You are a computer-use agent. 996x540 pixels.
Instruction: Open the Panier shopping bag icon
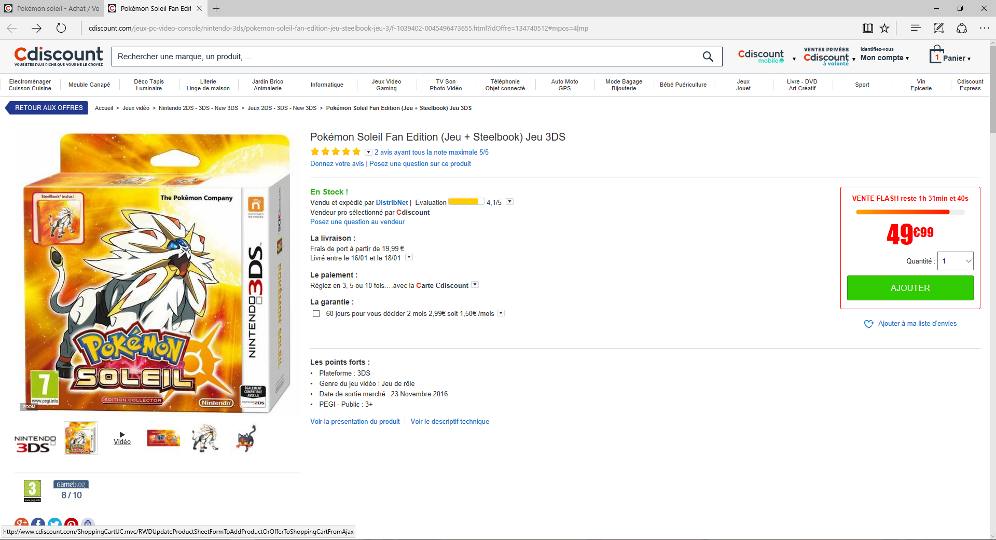click(x=936, y=56)
